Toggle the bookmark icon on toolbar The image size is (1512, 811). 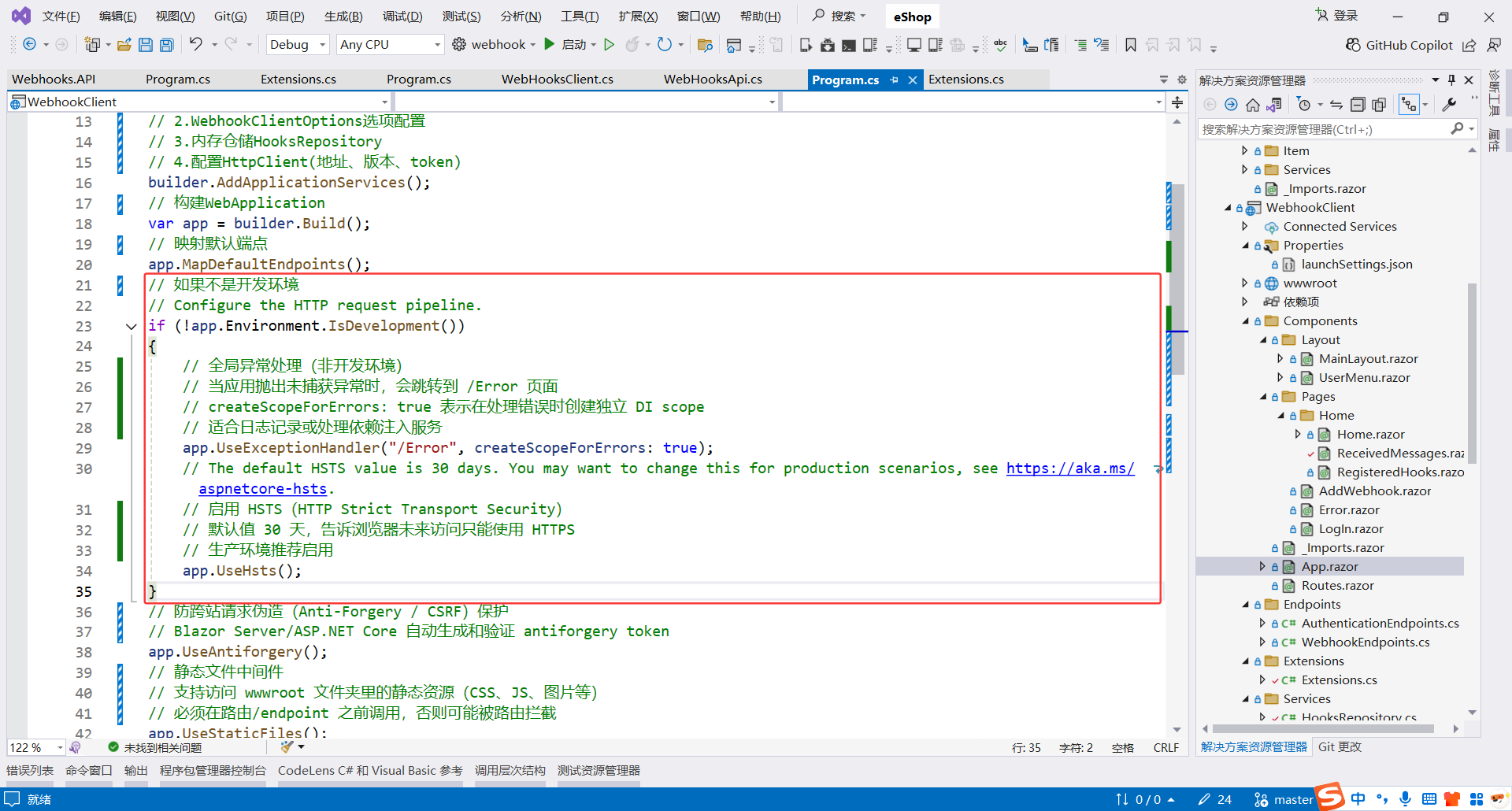[1131, 45]
